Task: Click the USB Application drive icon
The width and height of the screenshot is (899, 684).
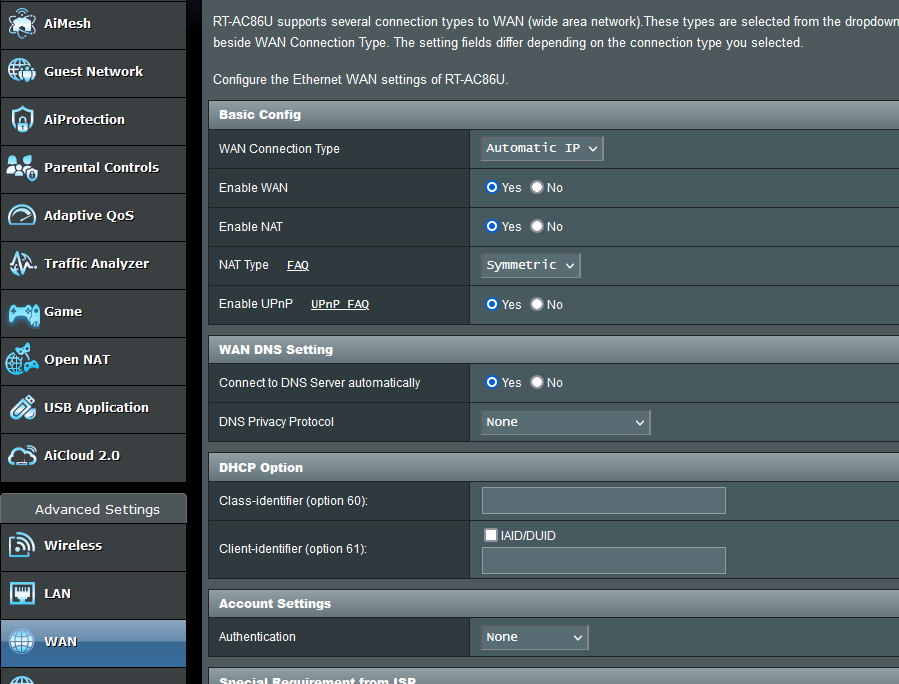Action: 23,408
